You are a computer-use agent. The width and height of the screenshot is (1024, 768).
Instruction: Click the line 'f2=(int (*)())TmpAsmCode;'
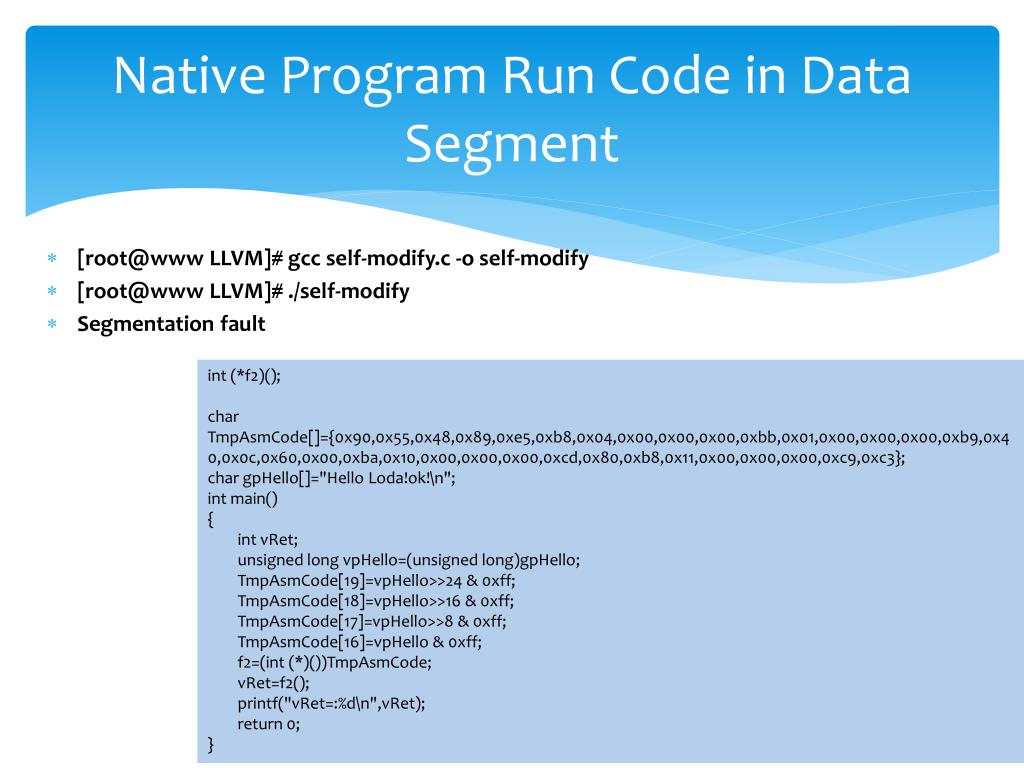tap(334, 662)
